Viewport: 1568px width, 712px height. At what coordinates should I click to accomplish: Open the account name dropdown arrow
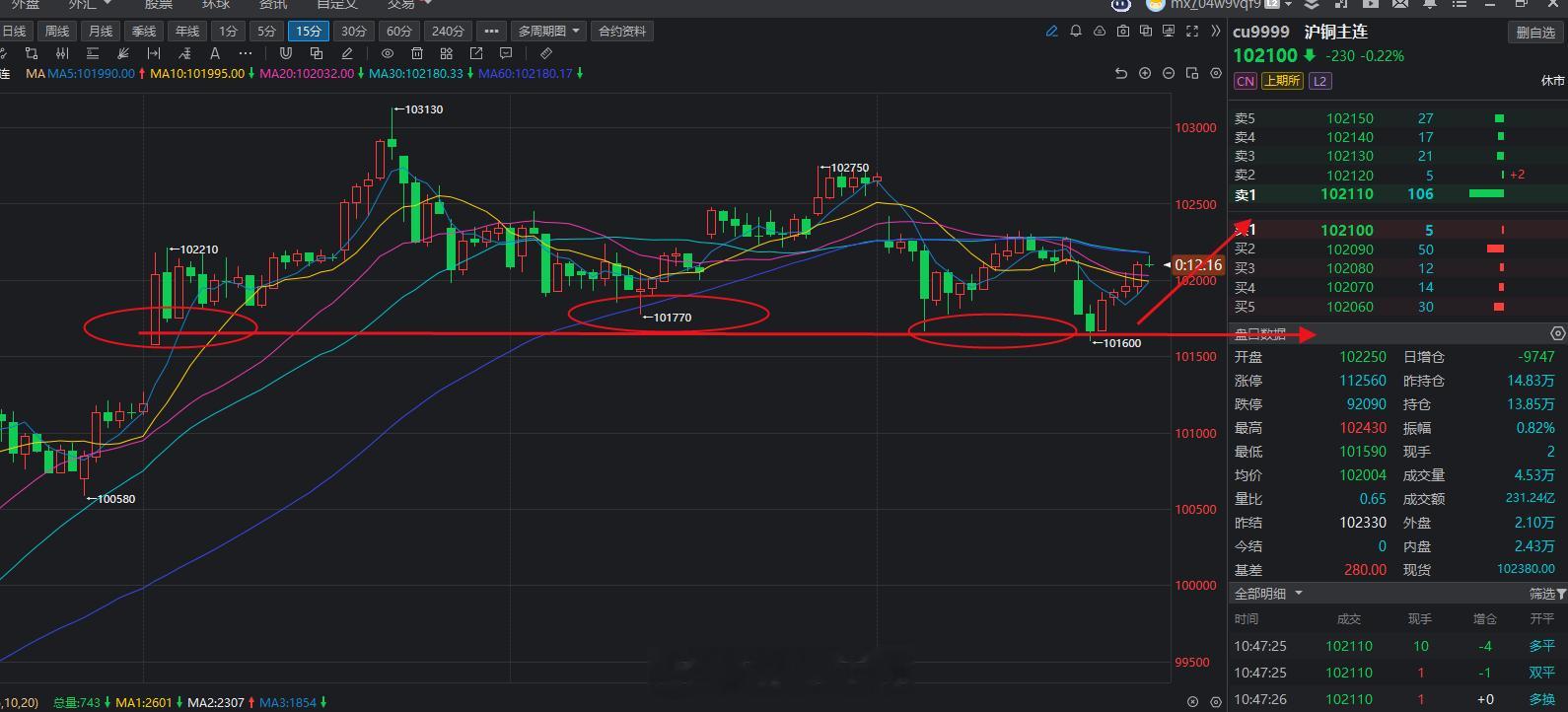coord(1288,5)
